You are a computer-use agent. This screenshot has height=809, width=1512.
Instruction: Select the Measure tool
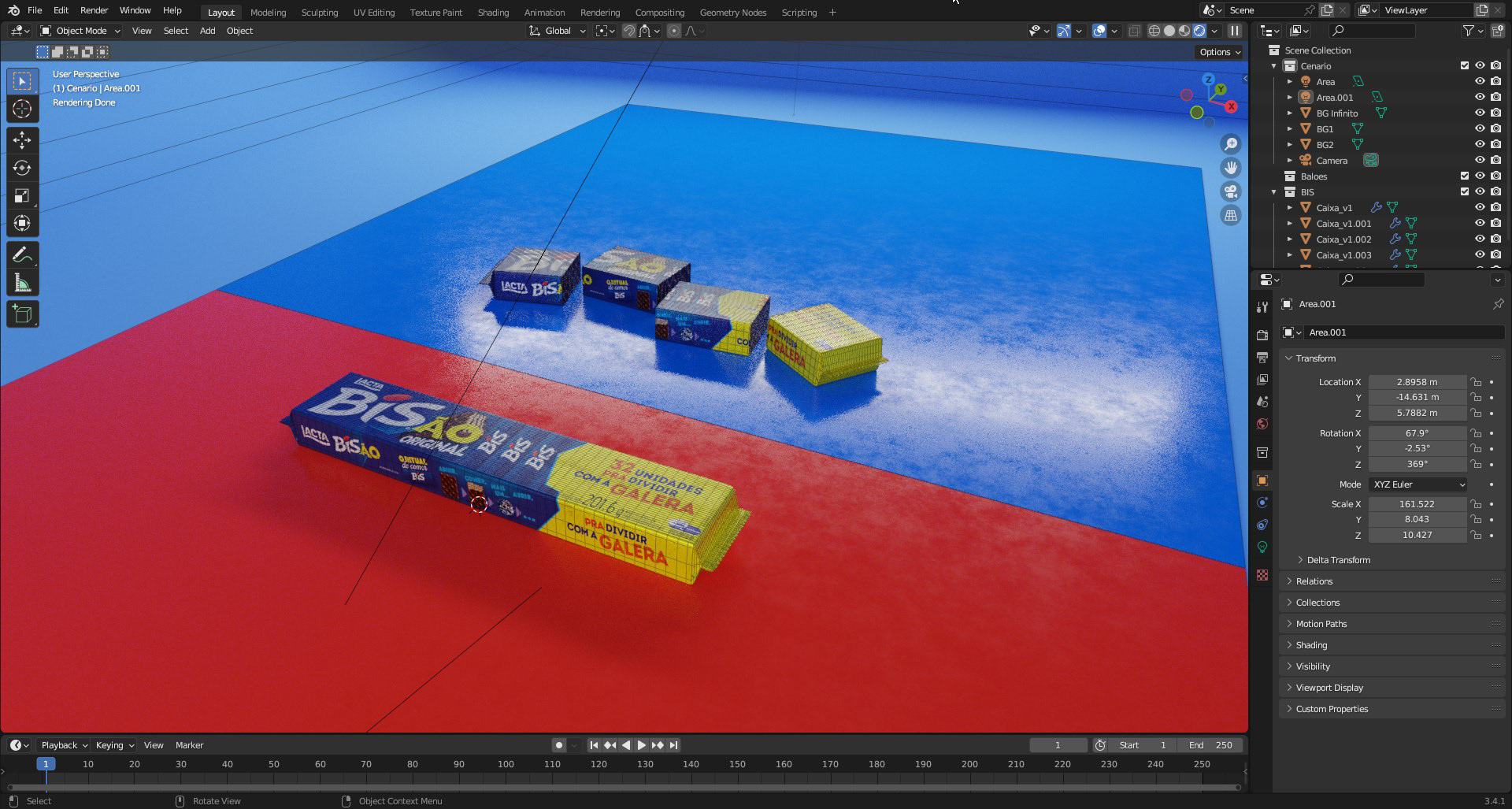(22, 283)
